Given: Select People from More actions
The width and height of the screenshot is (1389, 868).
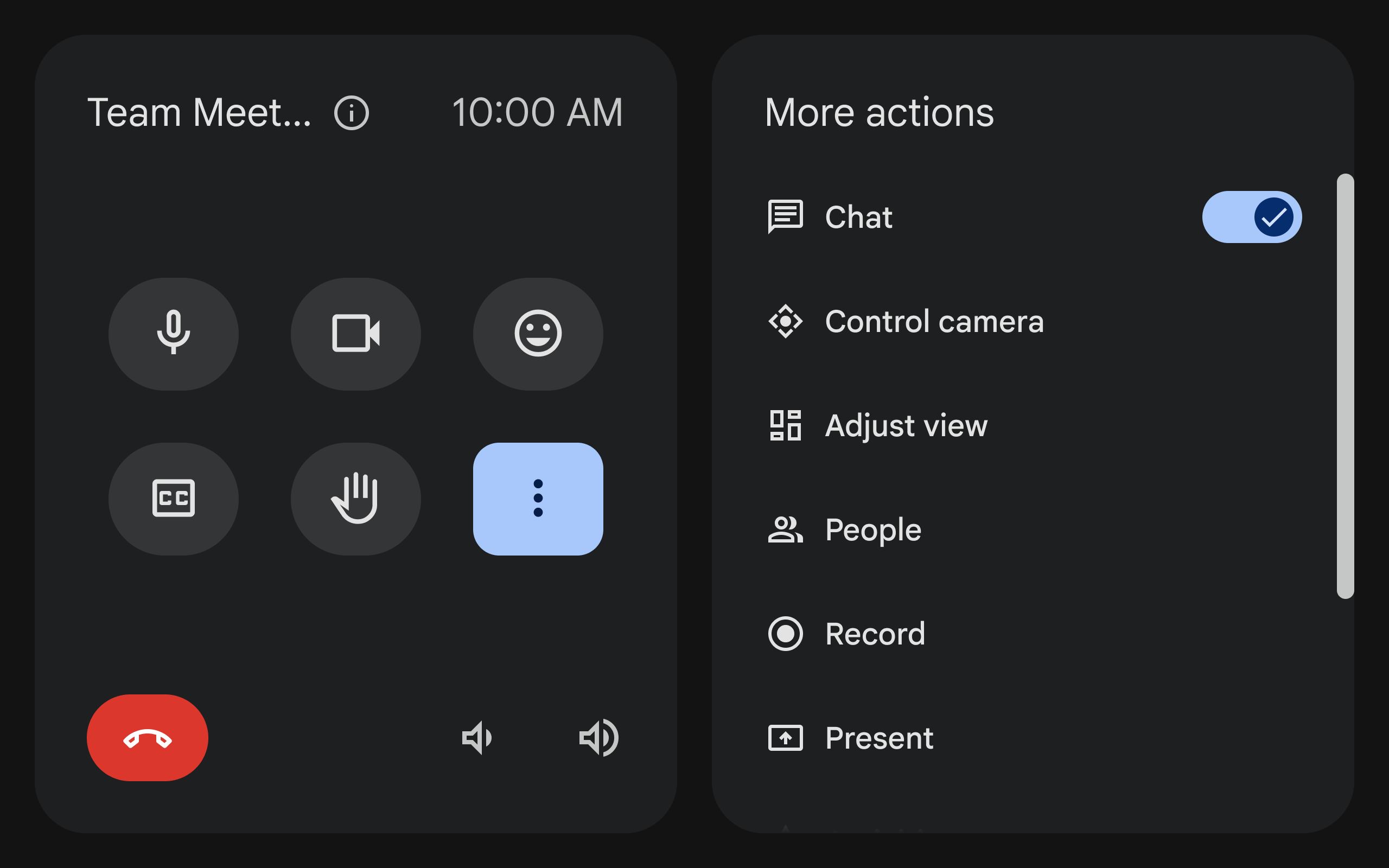Looking at the screenshot, I should (872, 530).
